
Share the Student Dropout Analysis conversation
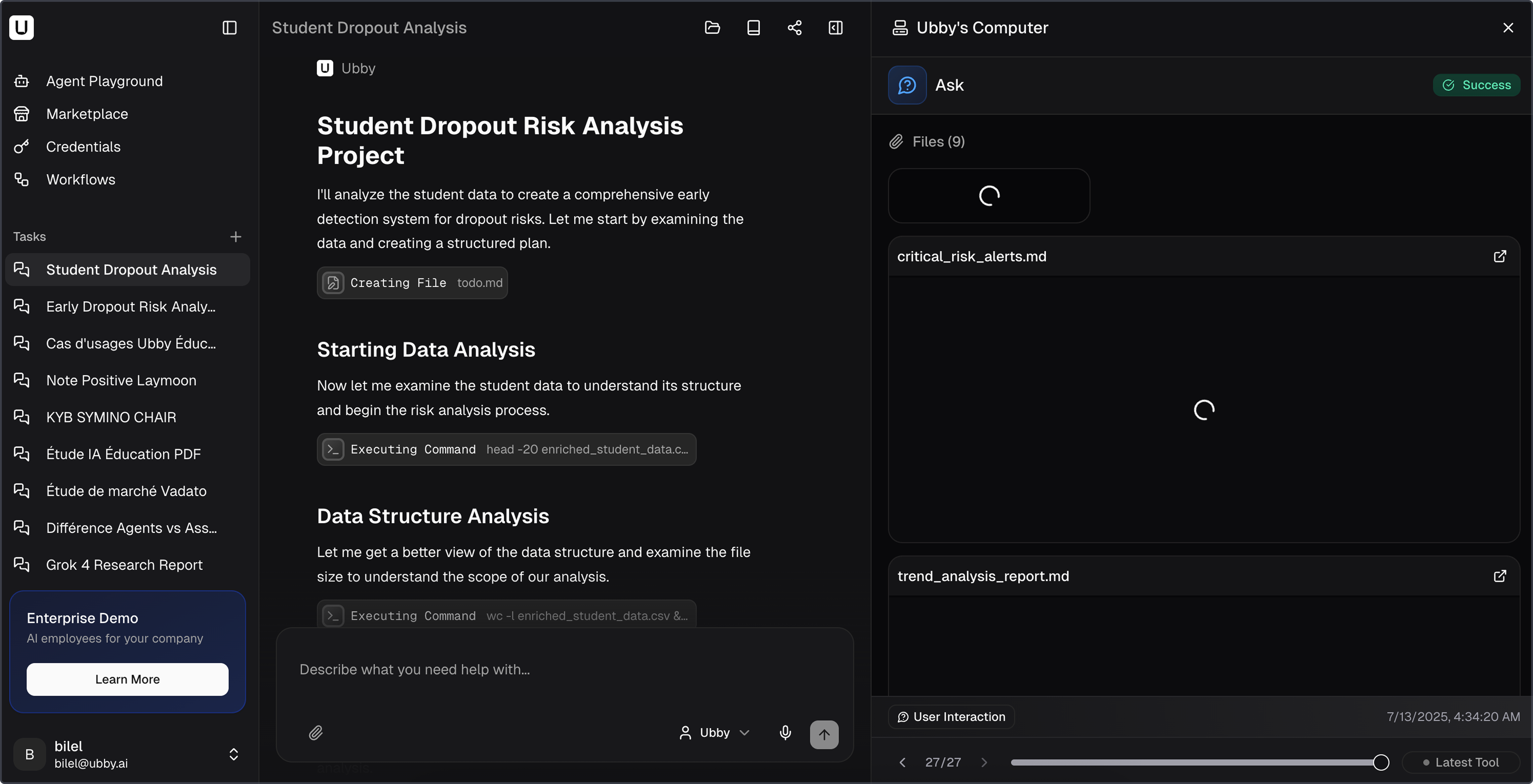pos(794,27)
